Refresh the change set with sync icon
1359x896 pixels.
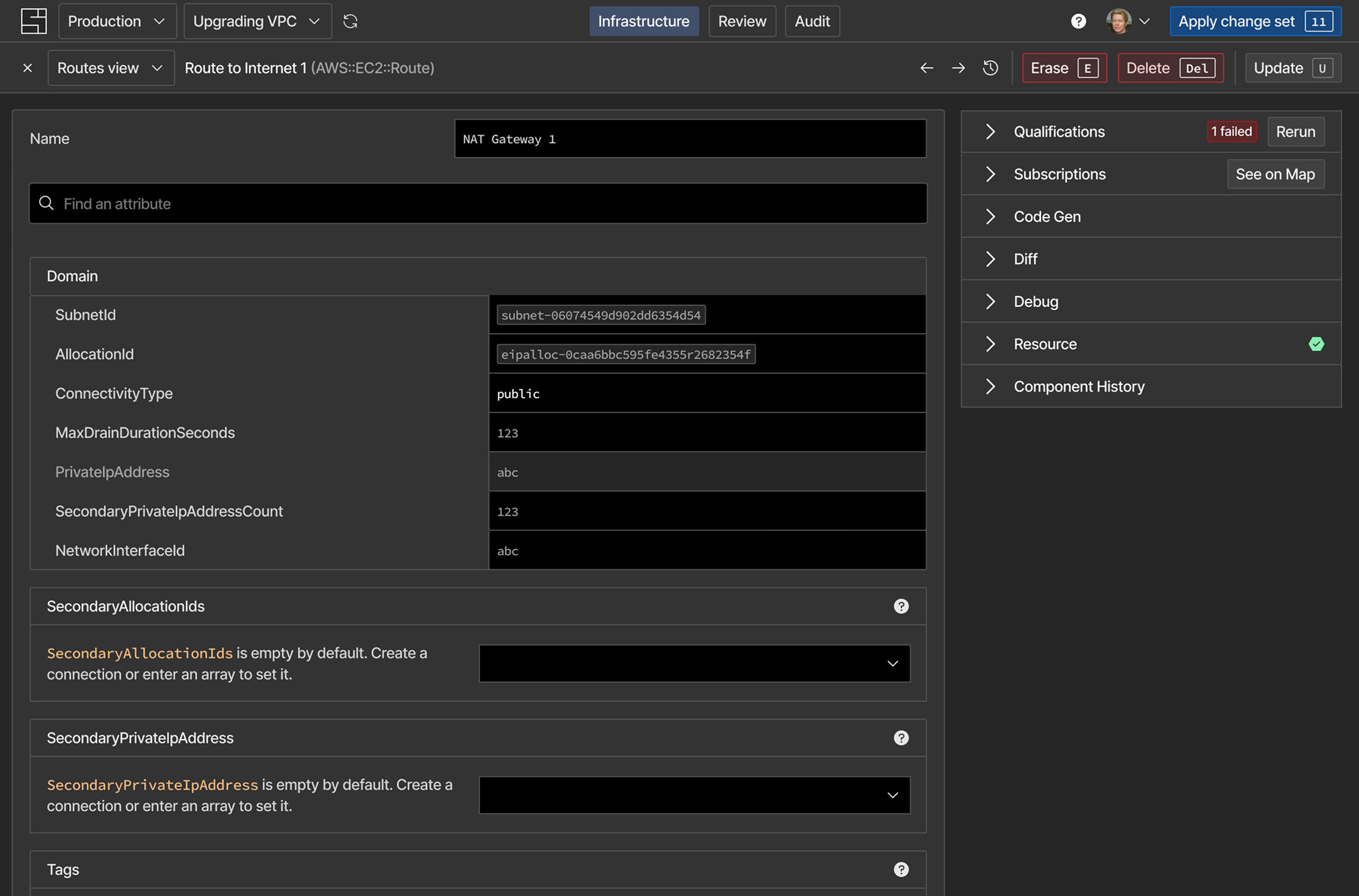350,21
